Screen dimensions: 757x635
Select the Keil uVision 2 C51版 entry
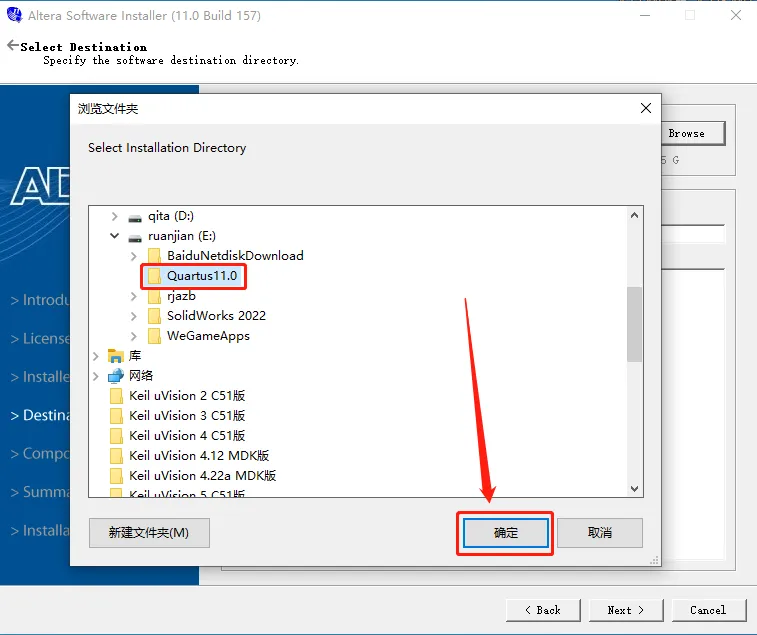pos(187,396)
